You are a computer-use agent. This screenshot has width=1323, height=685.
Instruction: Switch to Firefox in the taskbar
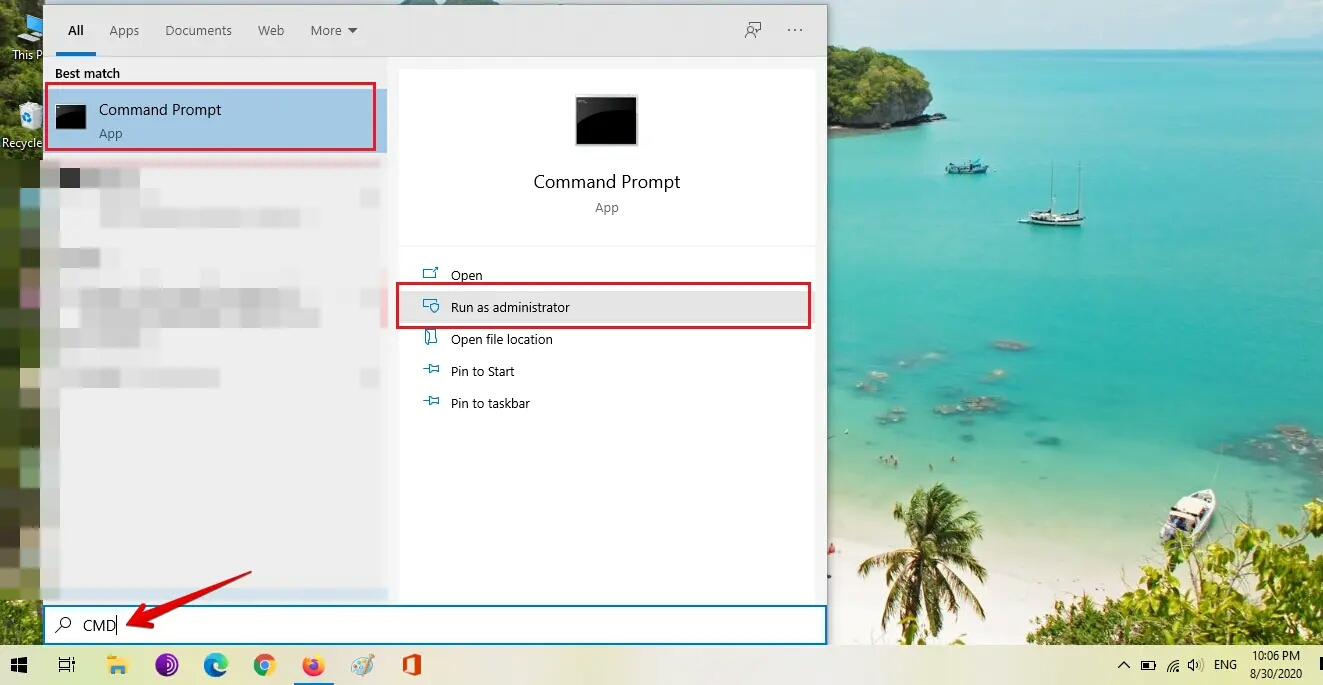point(313,665)
